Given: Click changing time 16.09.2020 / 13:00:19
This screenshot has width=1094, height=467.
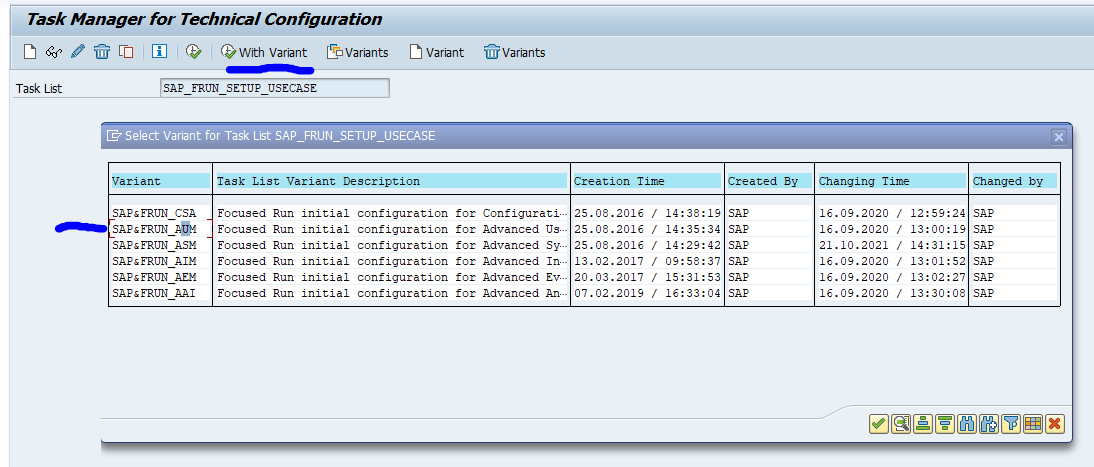Looking at the screenshot, I should click(891, 229).
